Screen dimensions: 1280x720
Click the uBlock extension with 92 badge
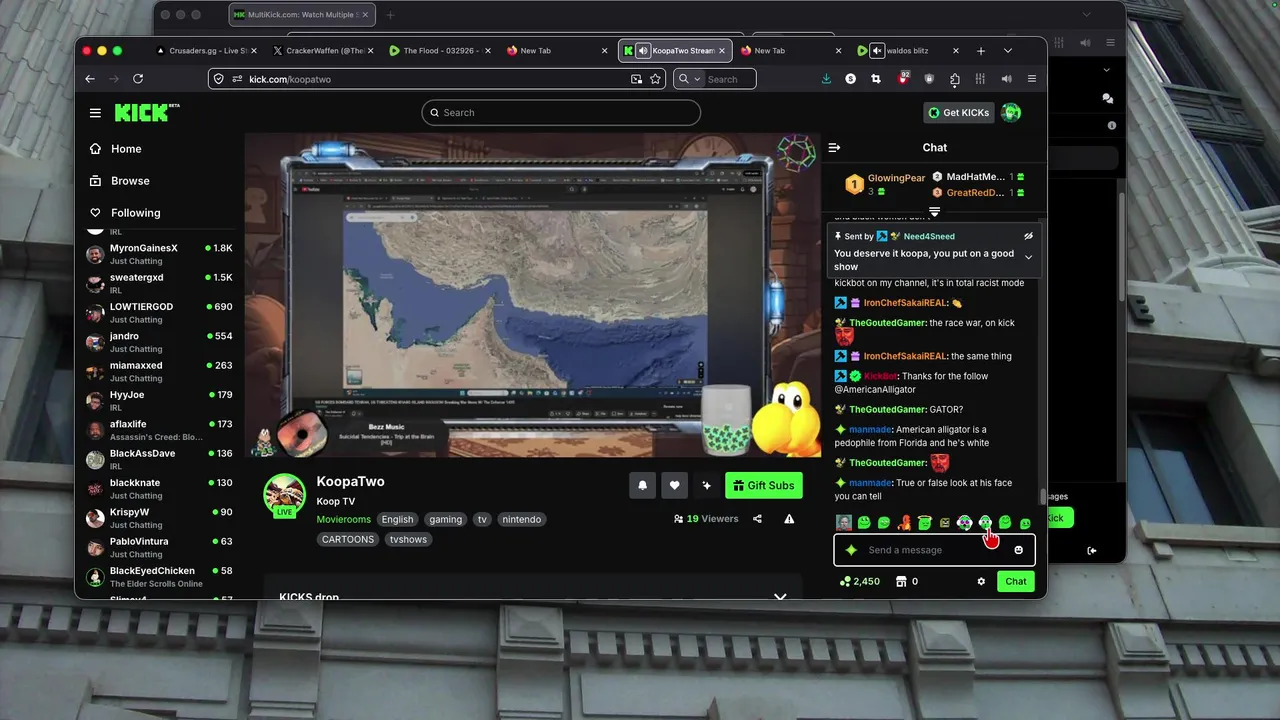tap(902, 78)
